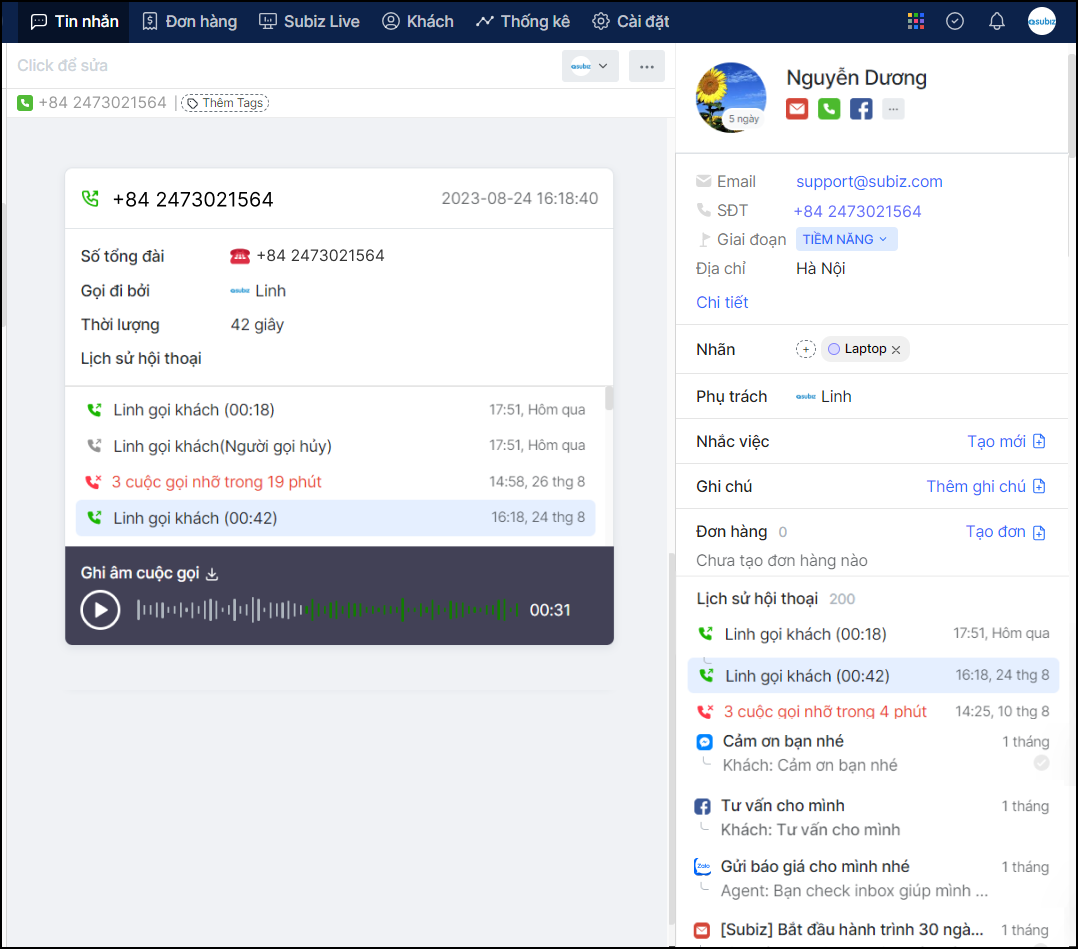Open the Thống kê menu
The height and width of the screenshot is (949, 1078).
(x=523, y=21)
